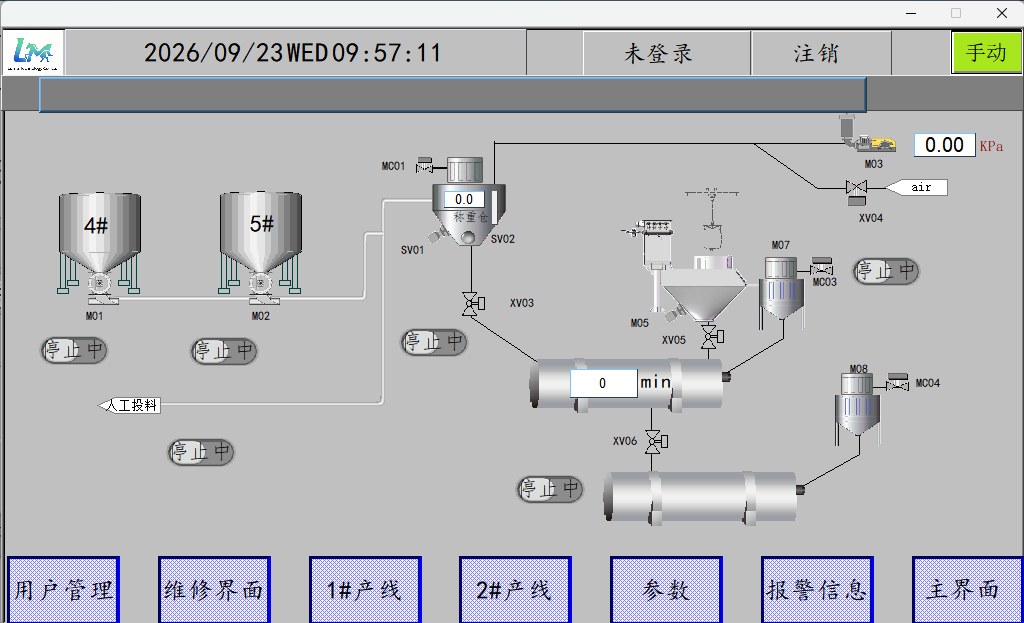
Task: Switch the green 手动 manual mode button
Action: click(986, 52)
